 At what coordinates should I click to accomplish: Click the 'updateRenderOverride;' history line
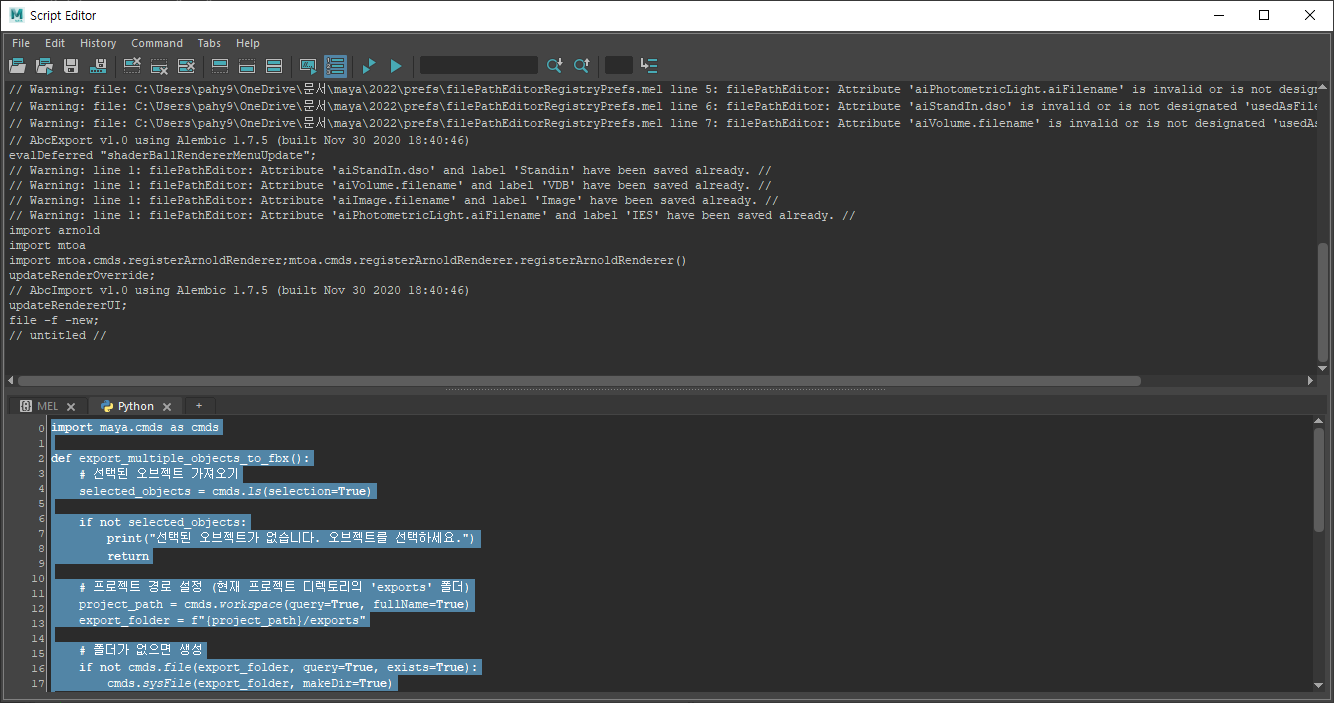coord(82,275)
